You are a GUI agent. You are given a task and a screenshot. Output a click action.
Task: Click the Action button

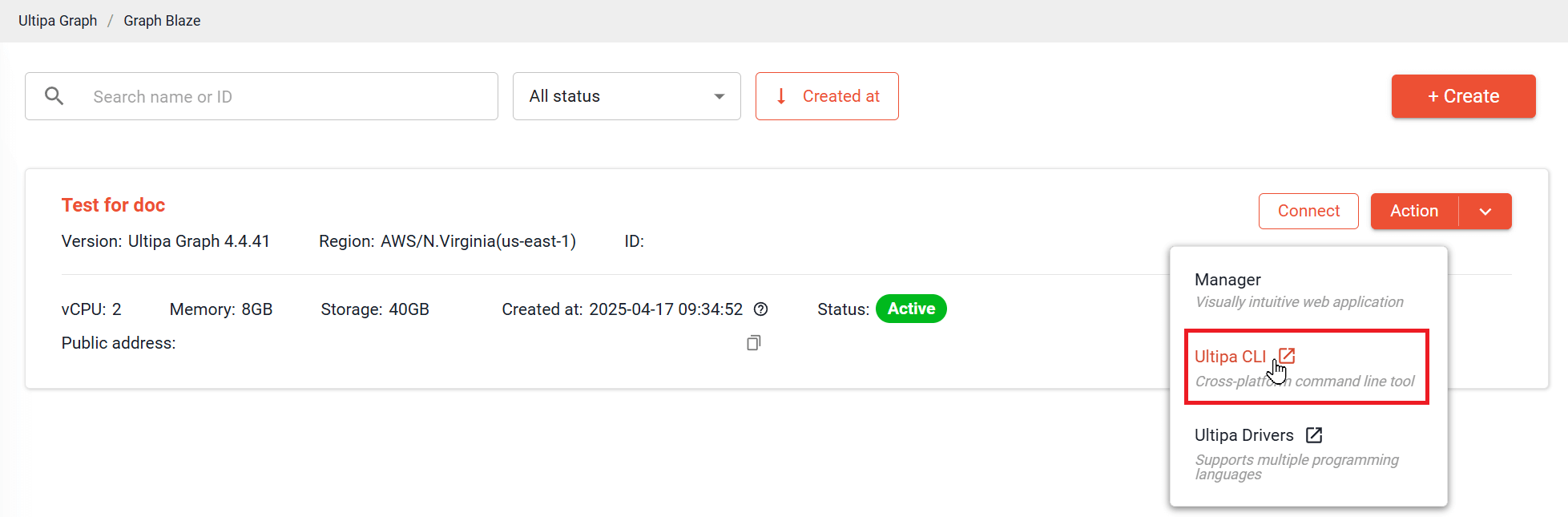1414,212
